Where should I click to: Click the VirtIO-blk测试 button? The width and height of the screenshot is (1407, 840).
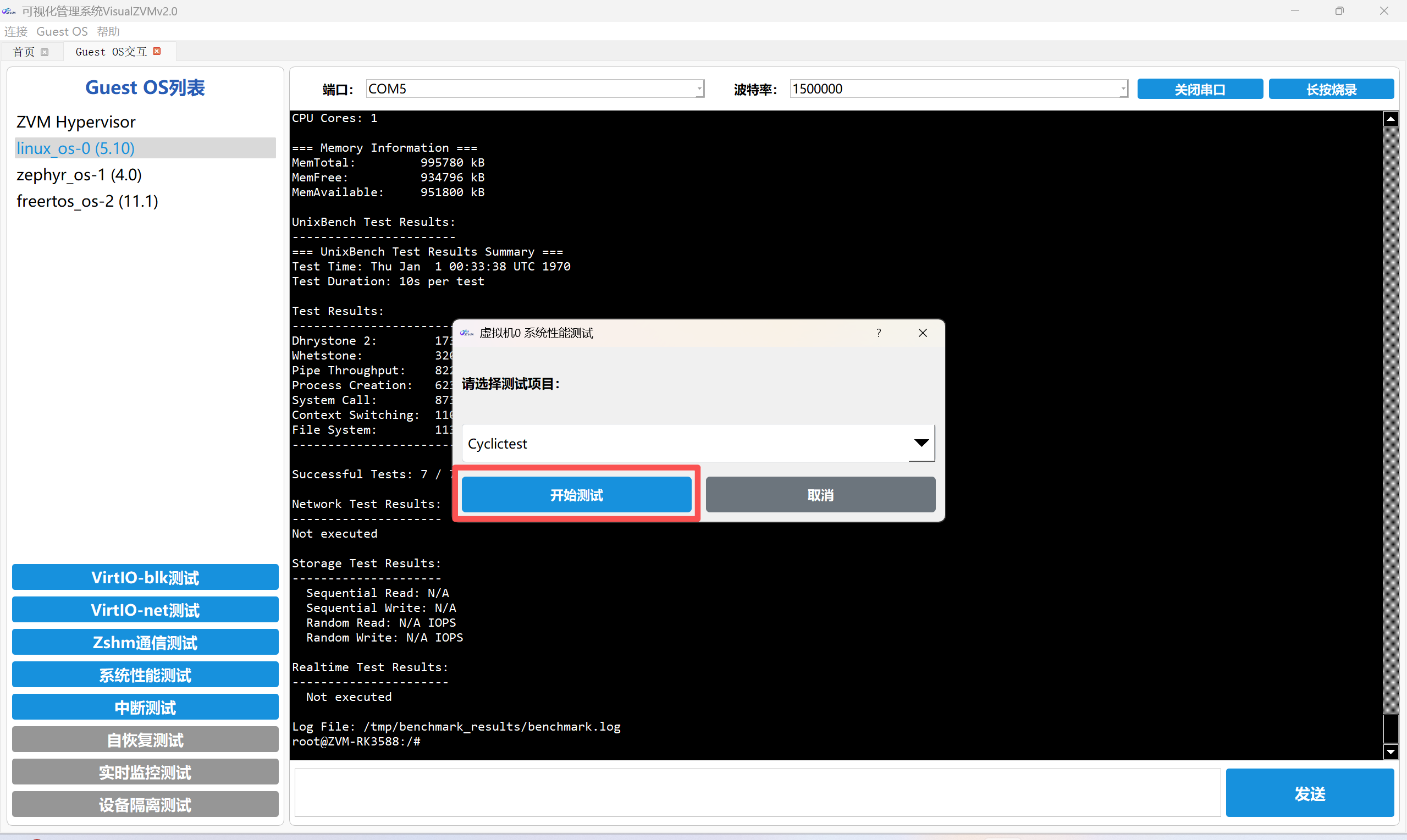pyautogui.click(x=145, y=577)
